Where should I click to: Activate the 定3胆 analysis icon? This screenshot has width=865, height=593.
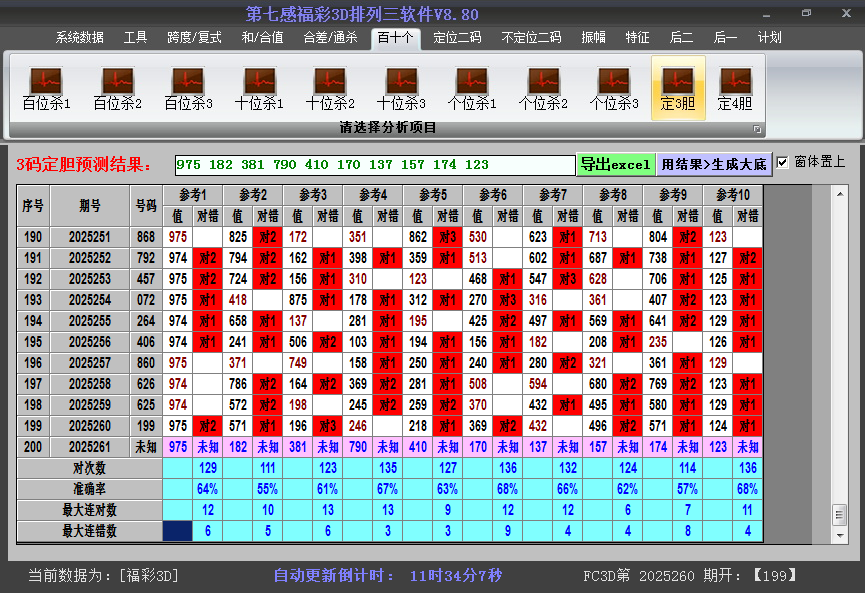pyautogui.click(x=678, y=88)
